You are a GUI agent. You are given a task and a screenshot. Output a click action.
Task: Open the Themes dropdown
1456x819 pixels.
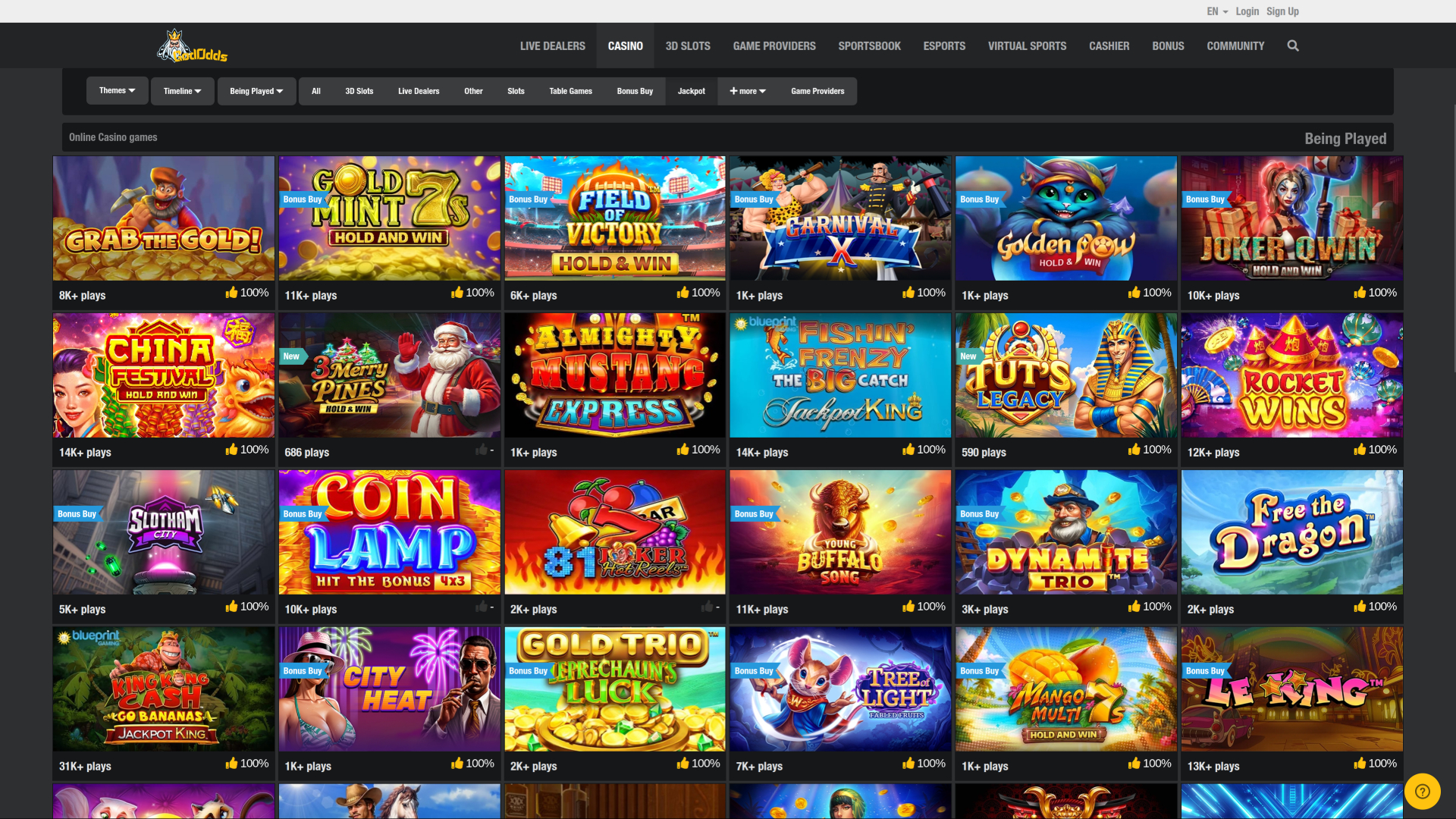pos(117,89)
